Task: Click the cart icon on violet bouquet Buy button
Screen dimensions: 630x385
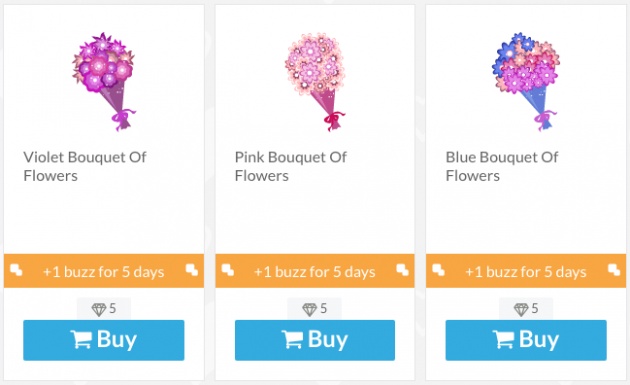Action: click(x=81, y=340)
